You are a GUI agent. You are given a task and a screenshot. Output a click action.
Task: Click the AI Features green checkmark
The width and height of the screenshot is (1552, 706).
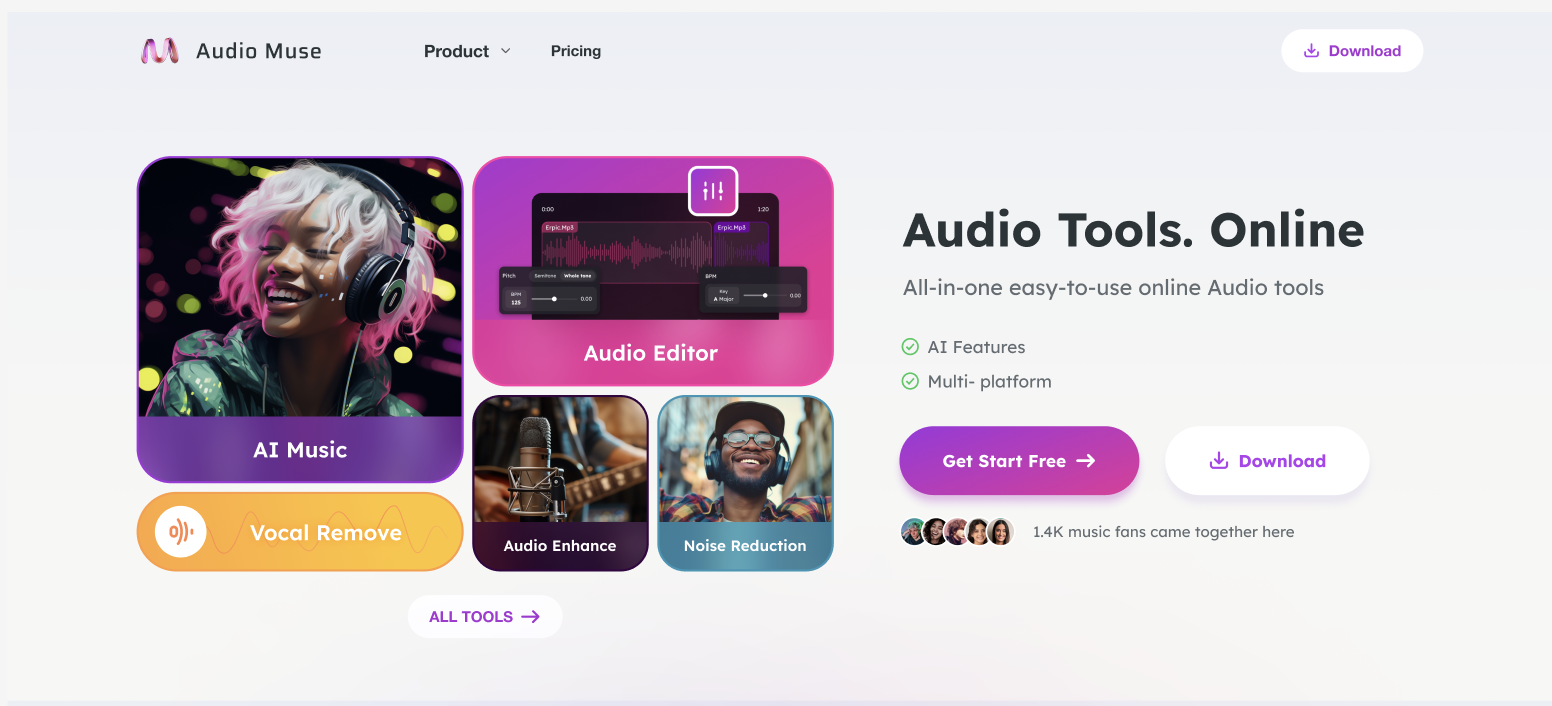tap(910, 347)
